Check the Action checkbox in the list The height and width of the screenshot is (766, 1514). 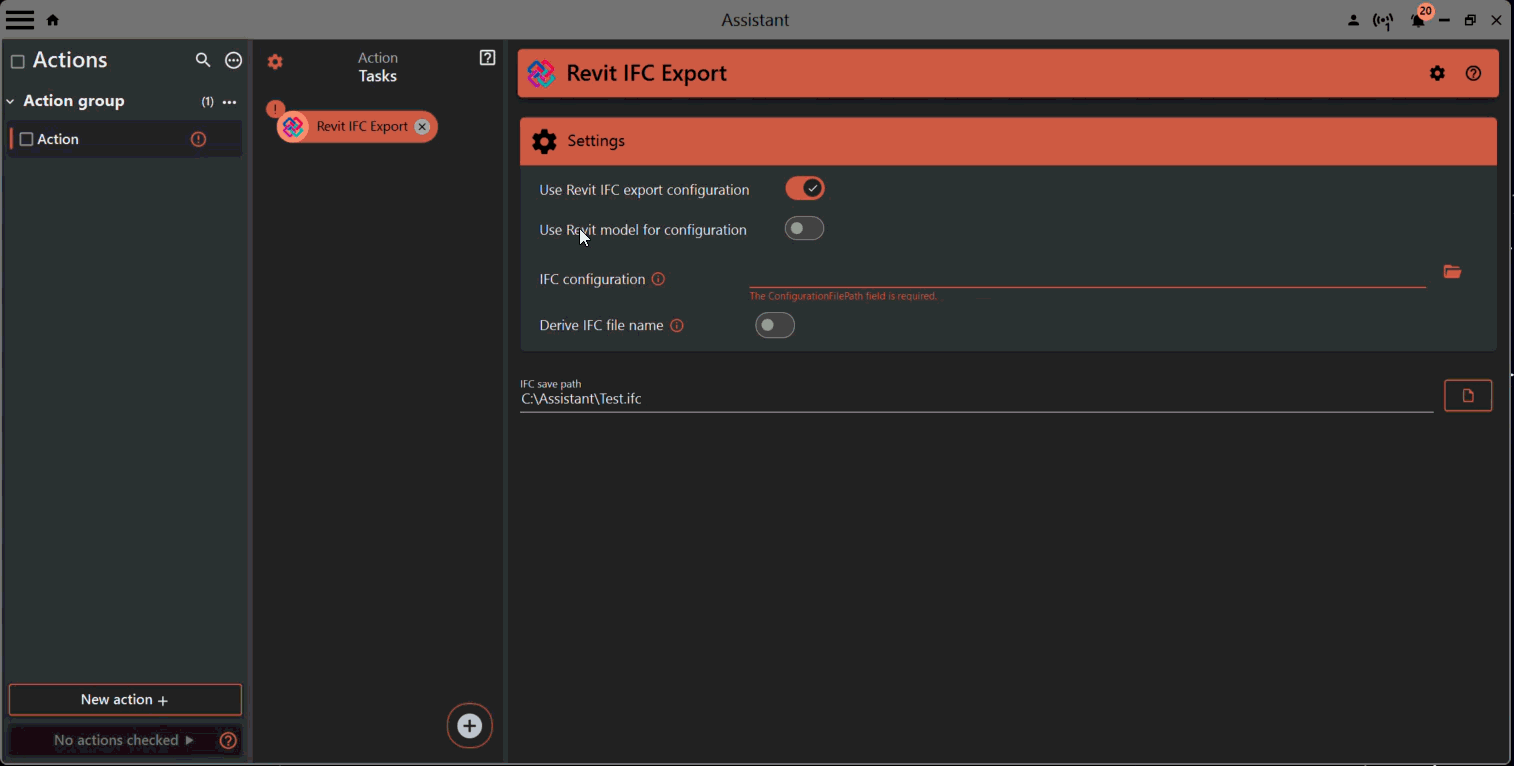tap(26, 138)
